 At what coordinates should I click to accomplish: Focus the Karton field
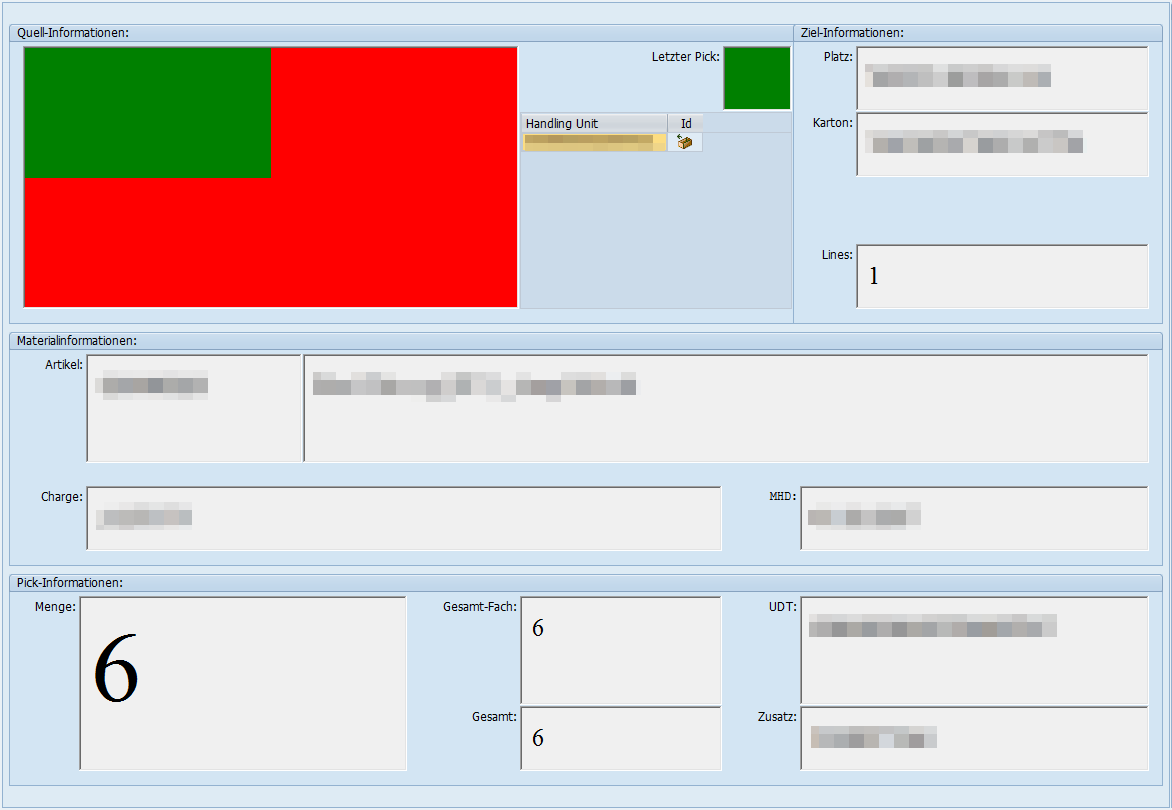pyautogui.click(x=1002, y=145)
